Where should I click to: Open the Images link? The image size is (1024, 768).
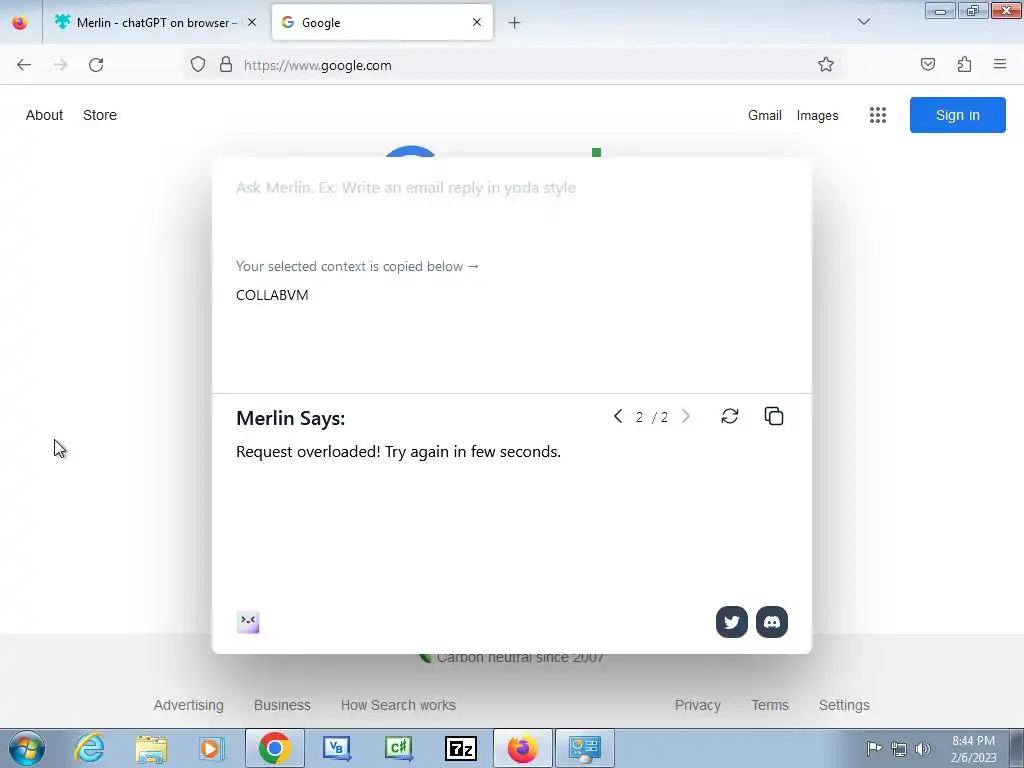tap(817, 116)
